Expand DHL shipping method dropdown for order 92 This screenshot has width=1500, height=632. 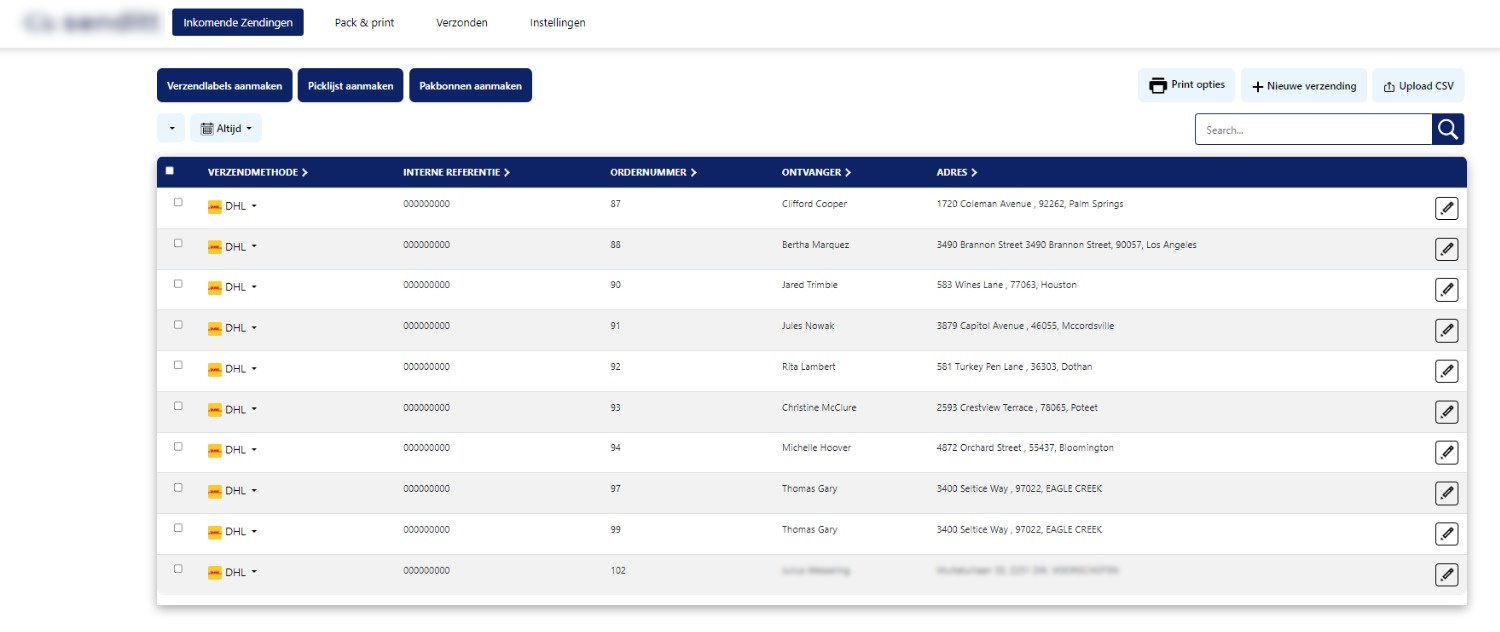[254, 369]
